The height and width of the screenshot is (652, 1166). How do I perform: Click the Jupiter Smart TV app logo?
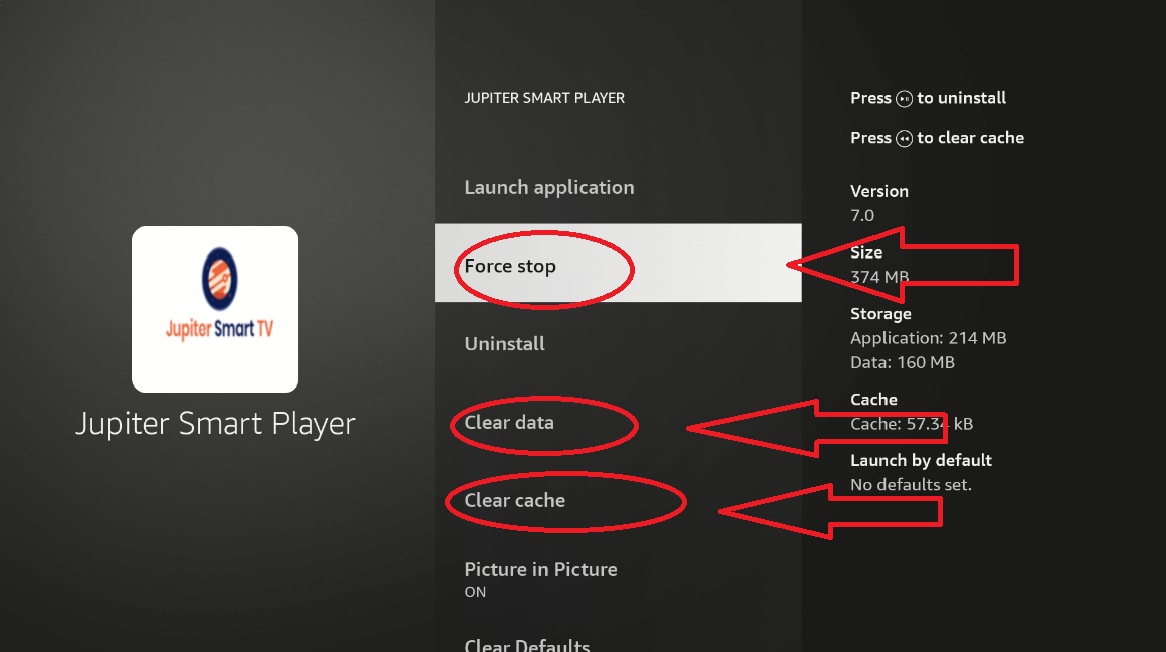(x=215, y=309)
